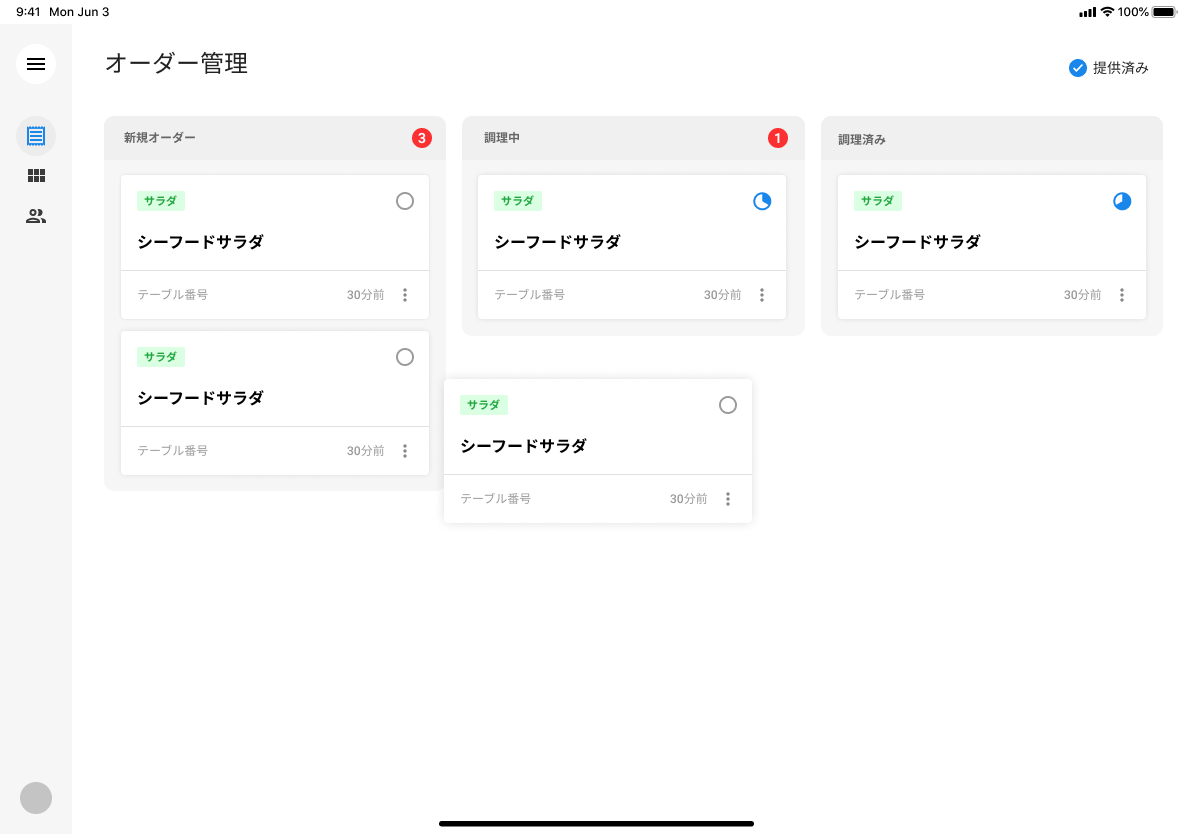Click the red badge on 調理中 column
1194x834 pixels.
778,138
